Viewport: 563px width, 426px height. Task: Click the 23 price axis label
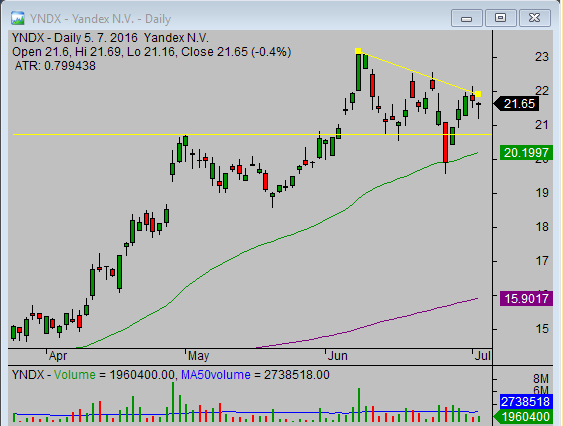pos(542,57)
